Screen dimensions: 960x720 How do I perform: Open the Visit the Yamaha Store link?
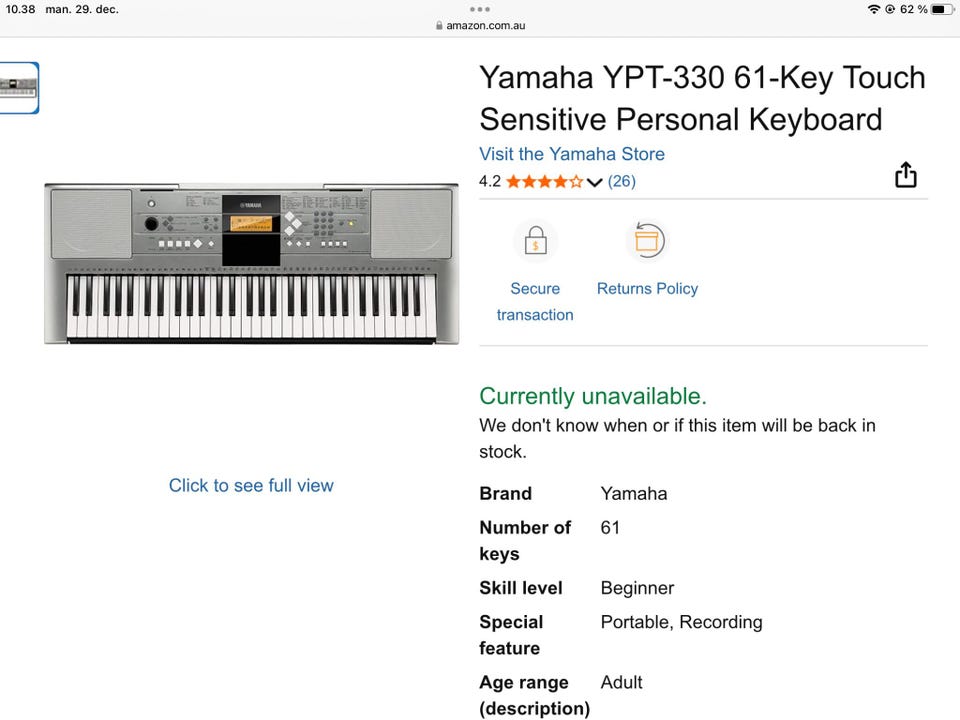tap(572, 154)
